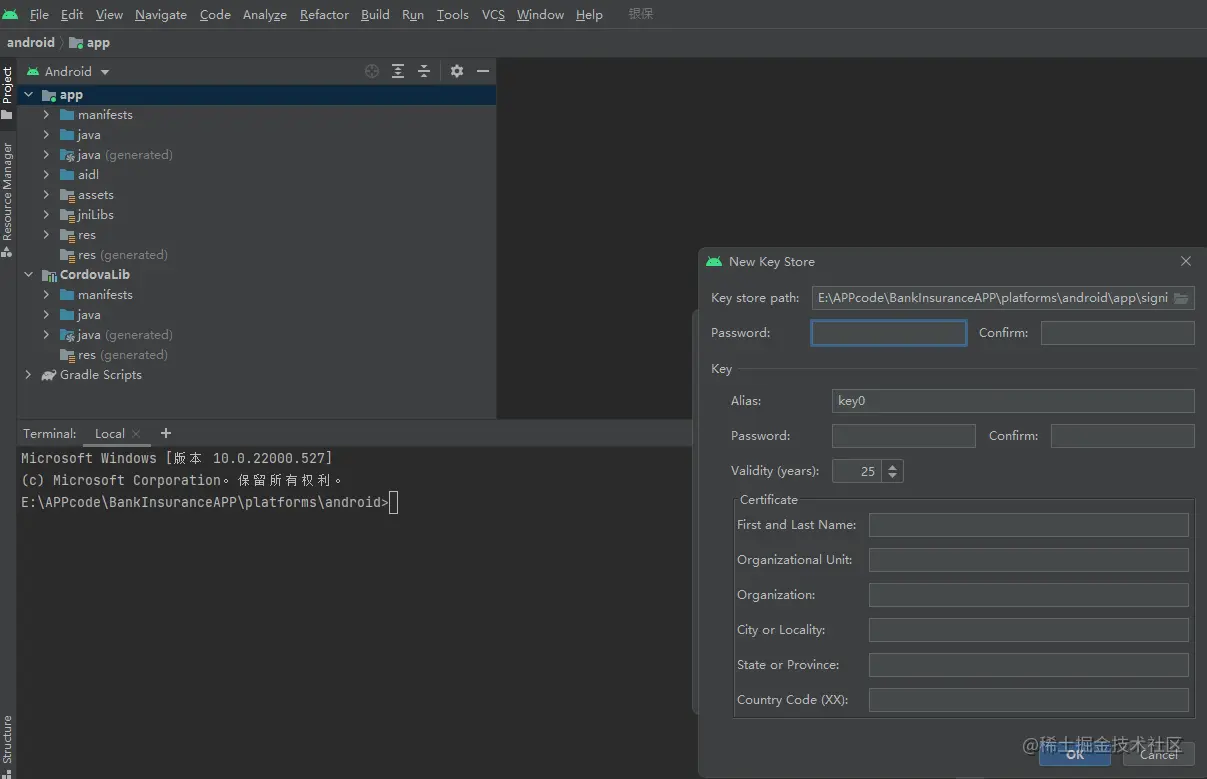Open Project panel settings gear

coord(457,71)
